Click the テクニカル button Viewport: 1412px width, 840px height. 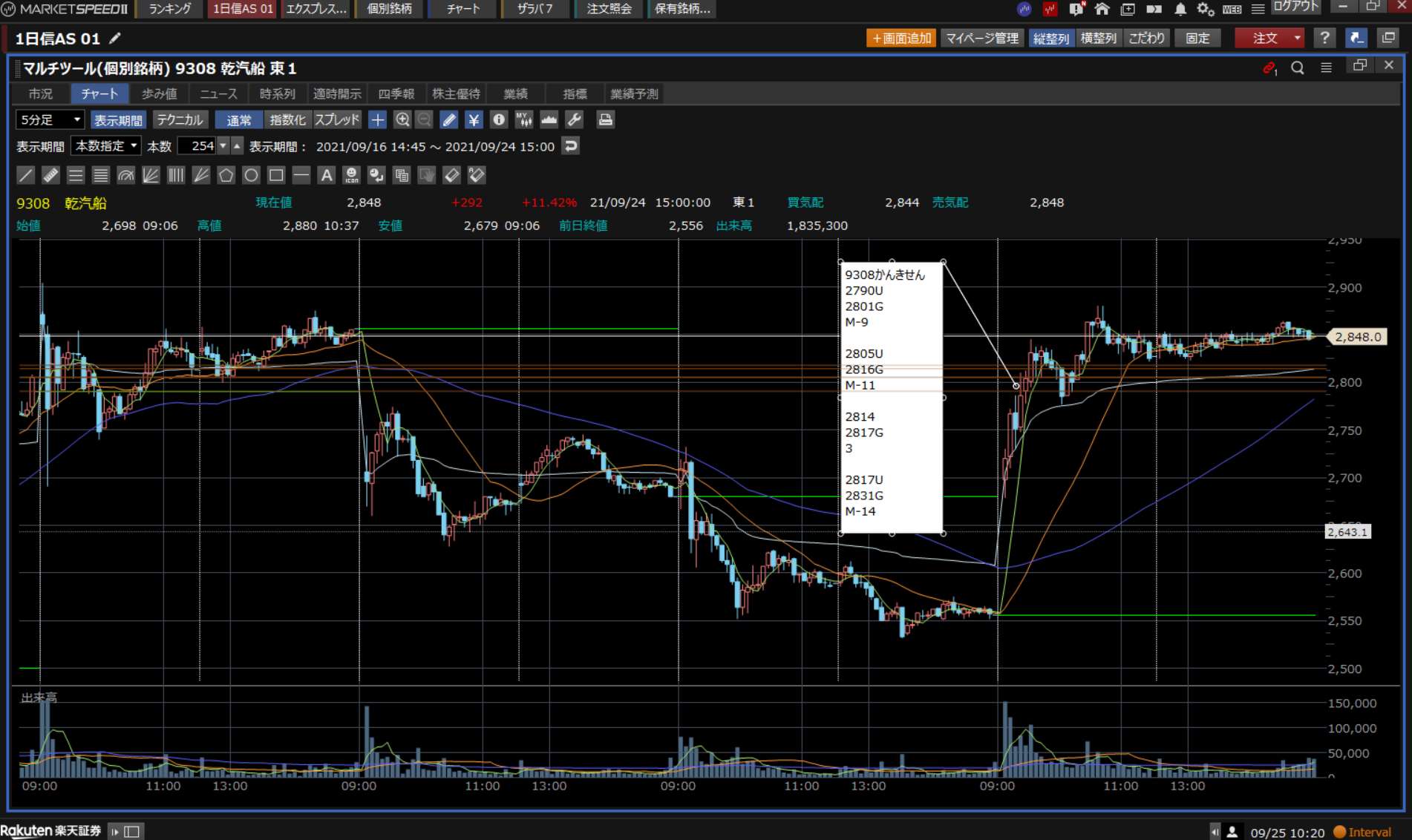click(x=180, y=119)
